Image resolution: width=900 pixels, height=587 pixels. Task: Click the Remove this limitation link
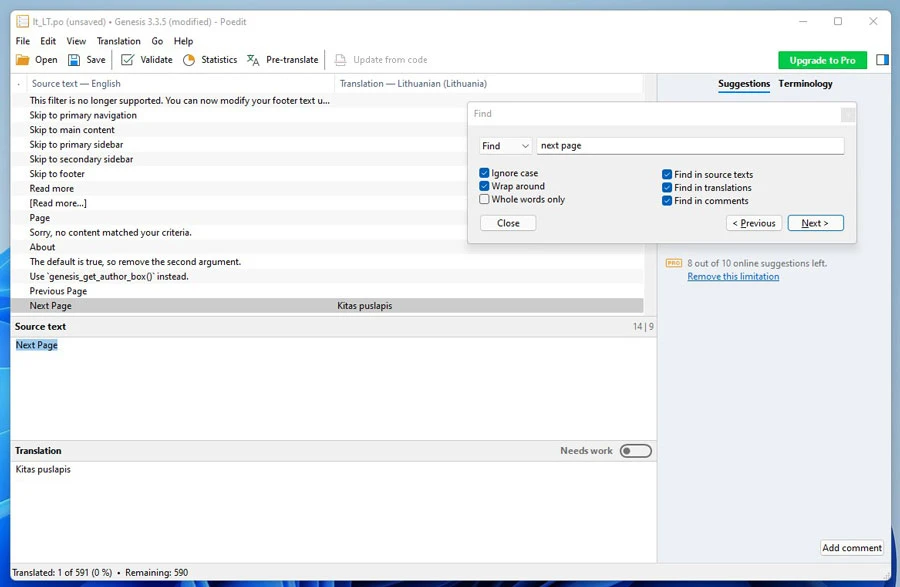733,276
